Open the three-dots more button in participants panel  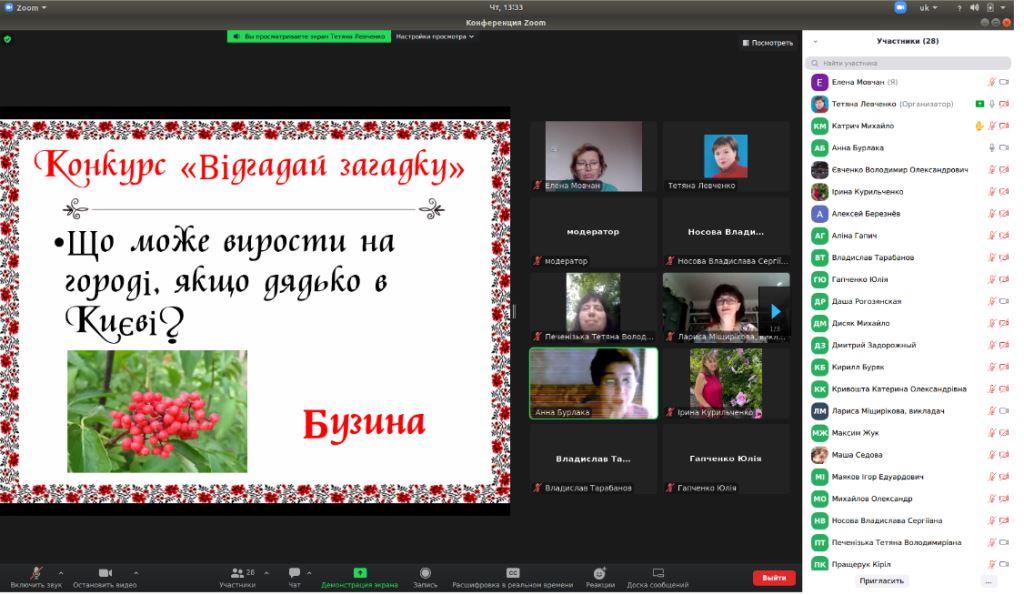click(988, 581)
